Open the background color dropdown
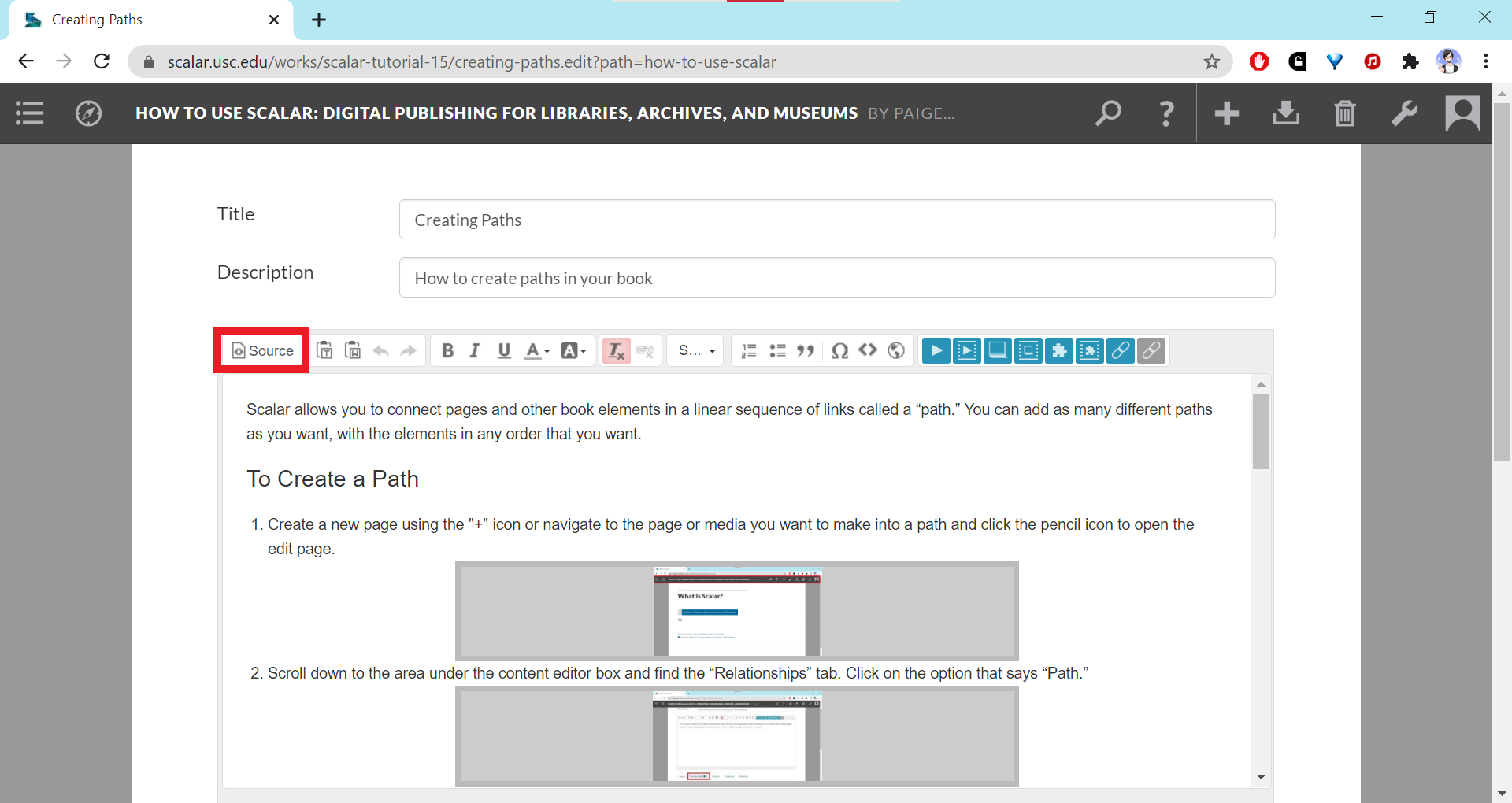 click(573, 351)
